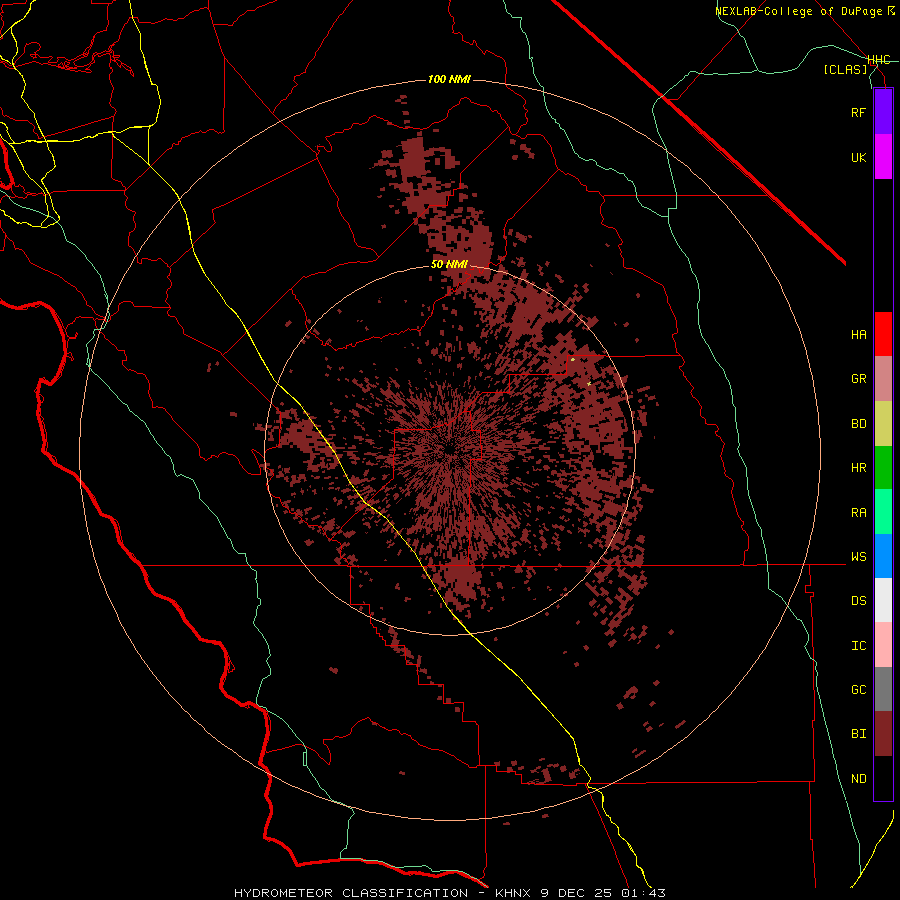Click the HYDROMETEOR CLASSIFICATION title text
The width and height of the screenshot is (900, 900).
(351, 893)
